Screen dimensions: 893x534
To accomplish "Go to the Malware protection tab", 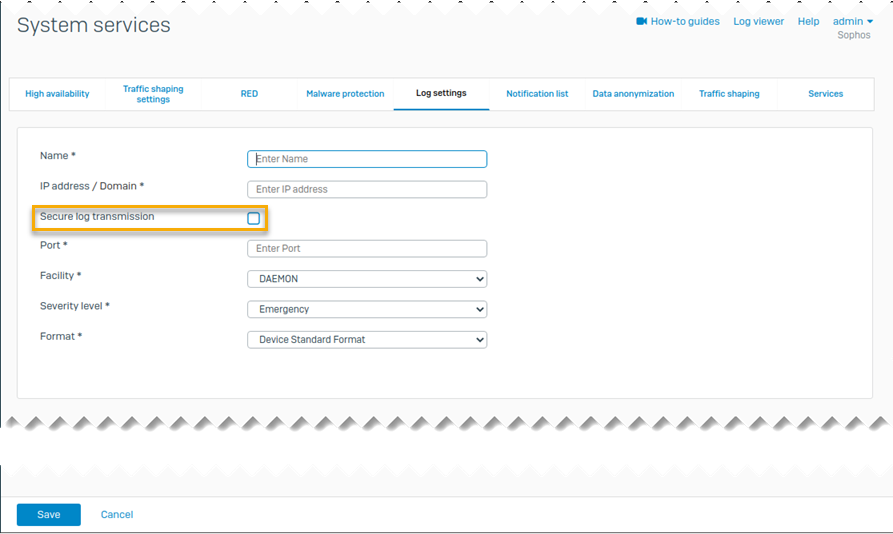I will point(345,94).
